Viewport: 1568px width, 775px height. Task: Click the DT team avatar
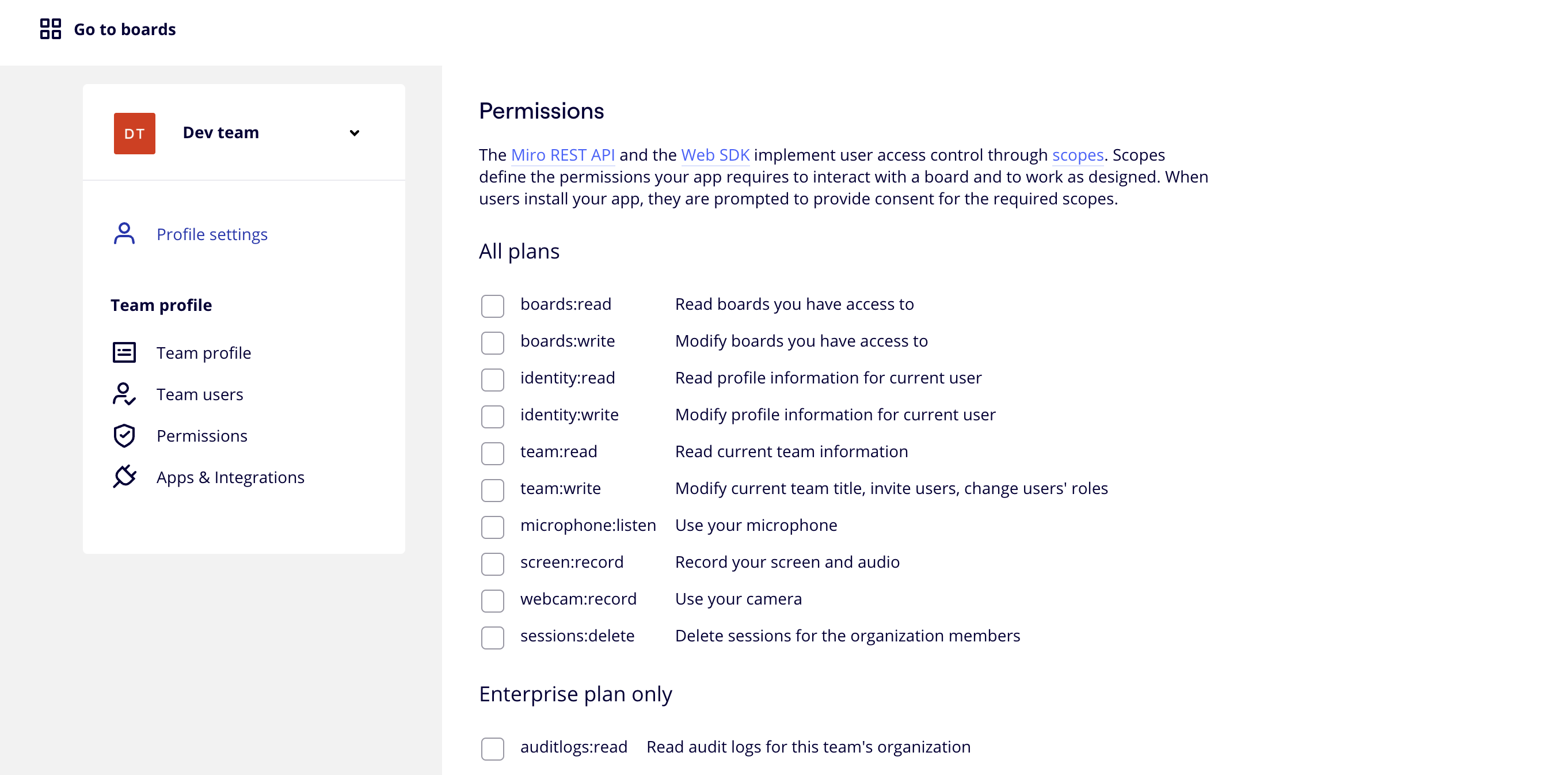(135, 133)
